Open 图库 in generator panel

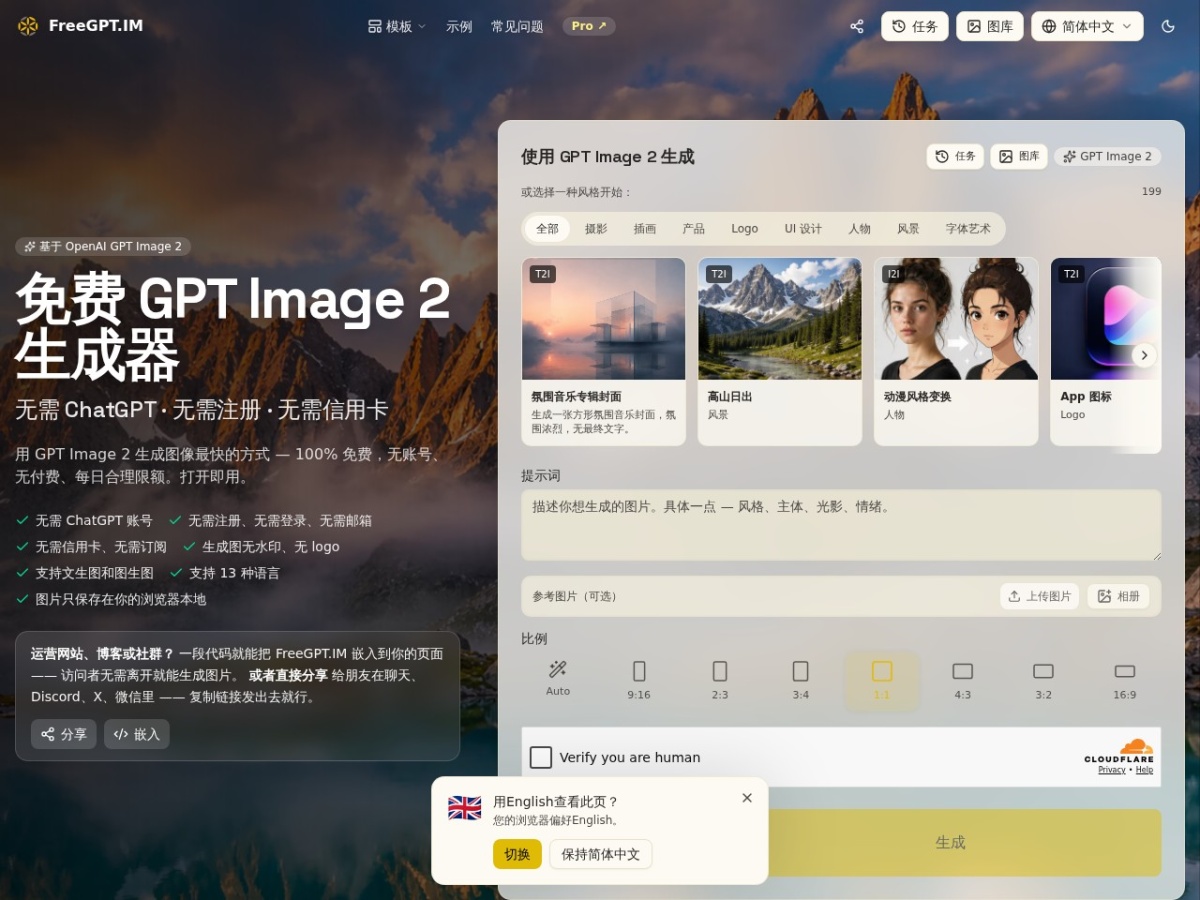coord(1019,157)
